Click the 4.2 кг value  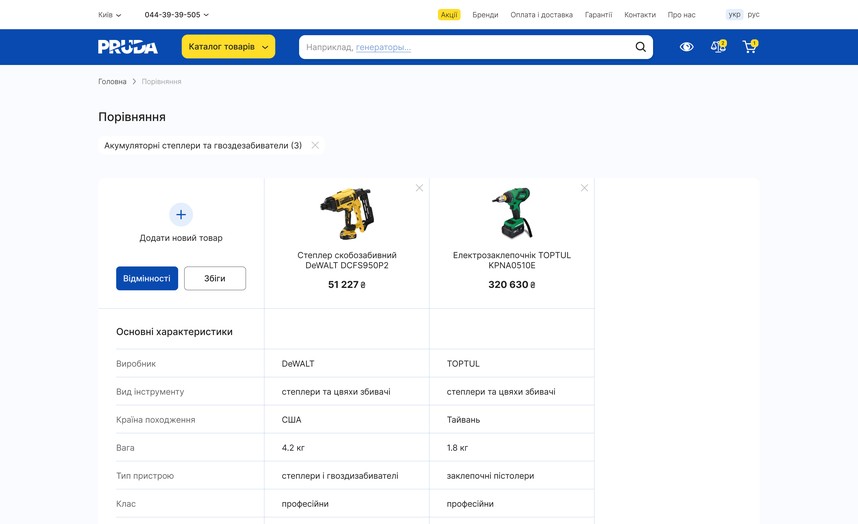tap(293, 447)
